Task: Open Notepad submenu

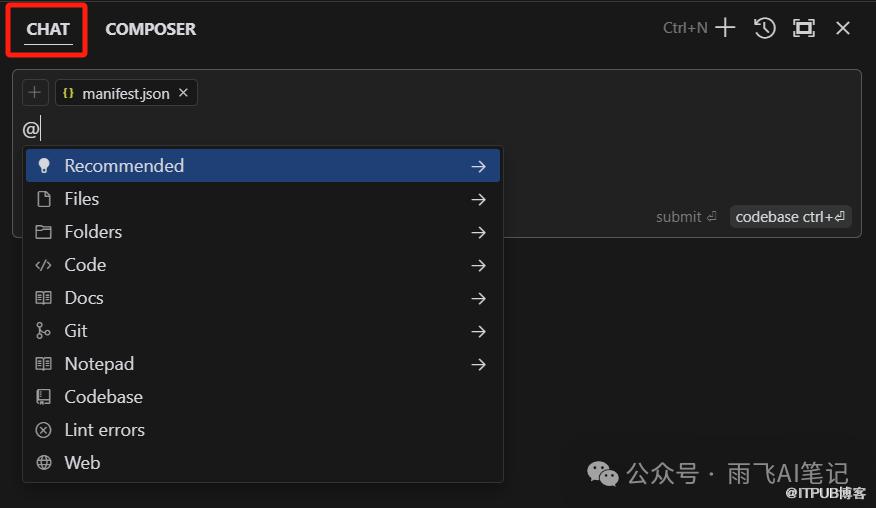Action: 263,364
